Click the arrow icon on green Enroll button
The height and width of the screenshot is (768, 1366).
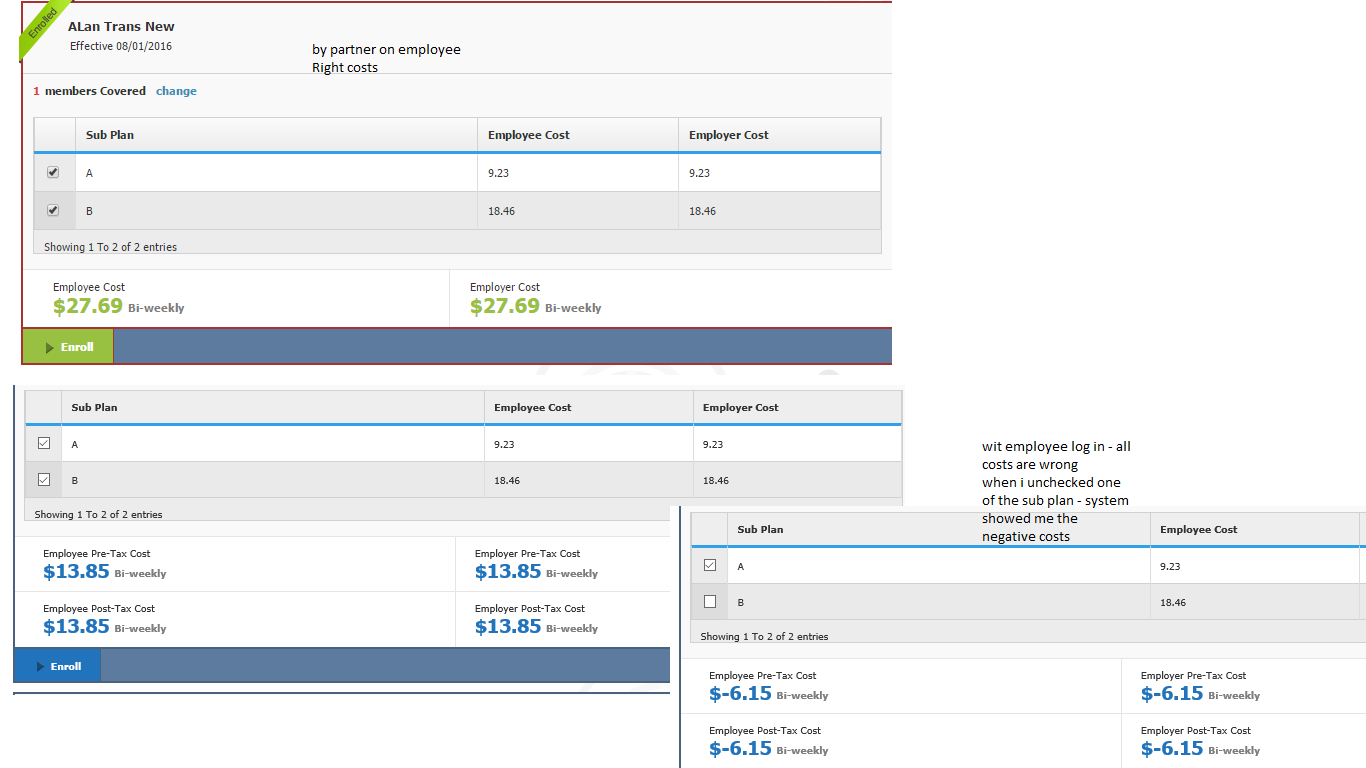50,347
